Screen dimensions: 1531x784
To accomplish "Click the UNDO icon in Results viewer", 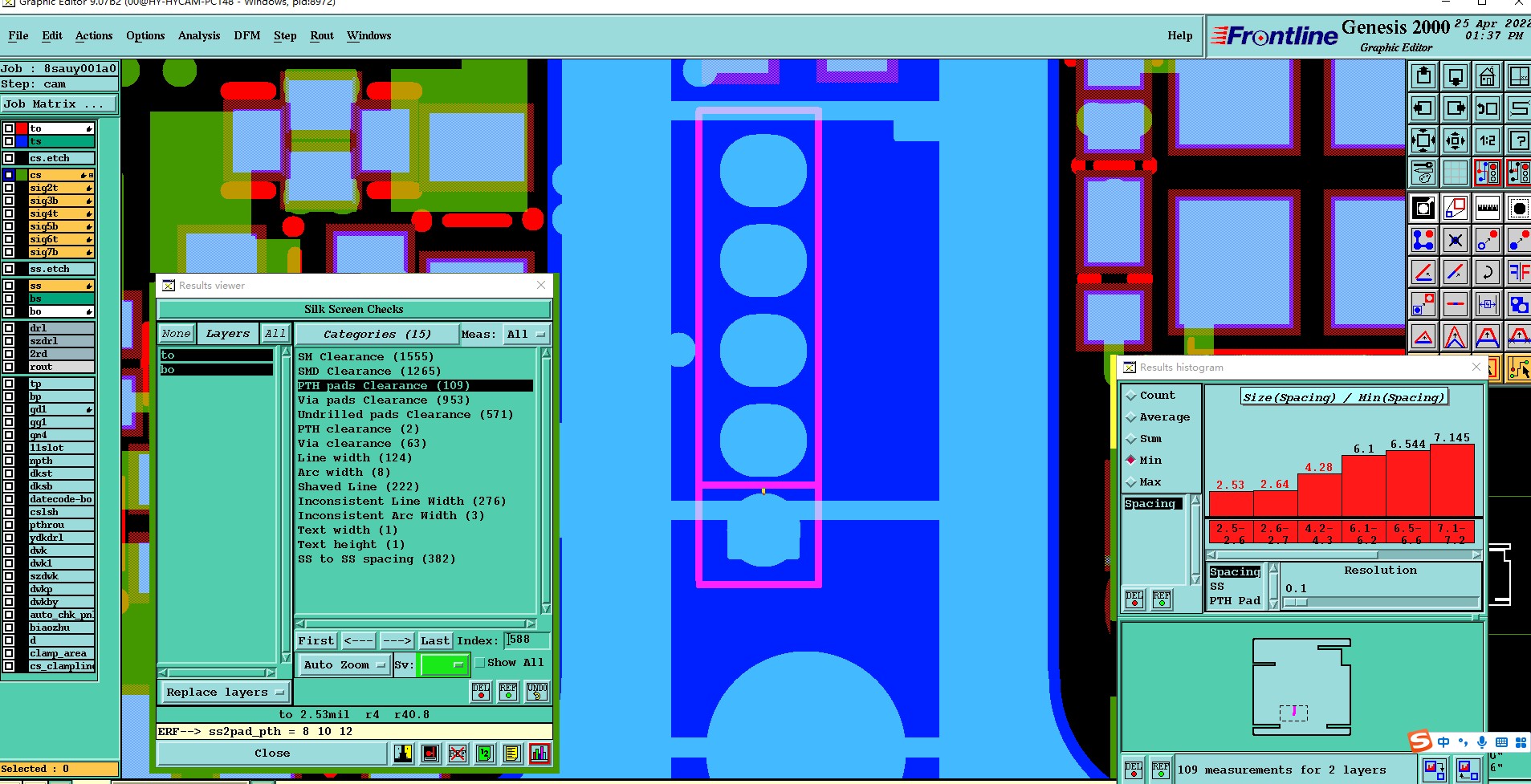I will tap(537, 692).
